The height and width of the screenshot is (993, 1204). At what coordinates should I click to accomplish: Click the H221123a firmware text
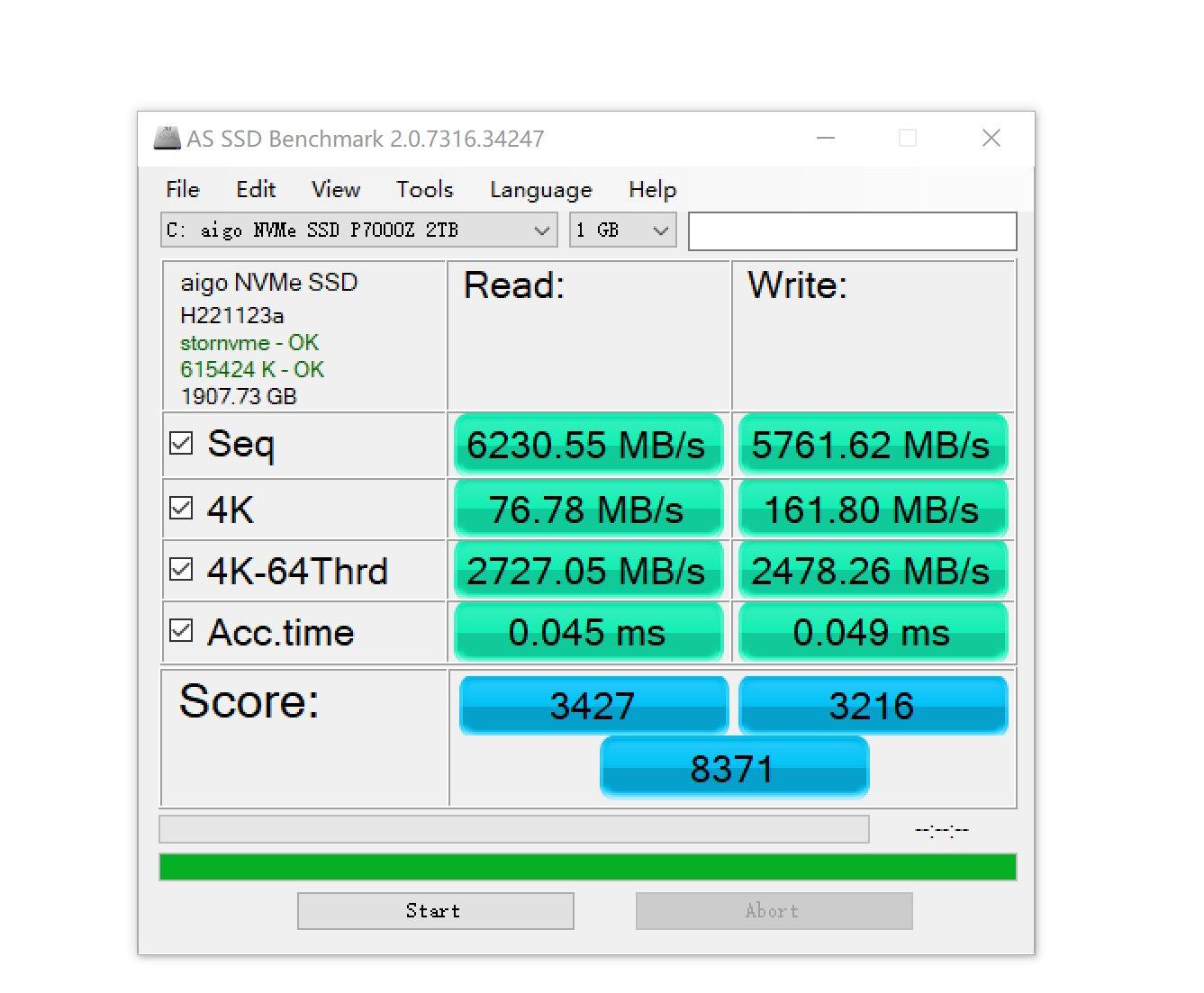tap(232, 316)
